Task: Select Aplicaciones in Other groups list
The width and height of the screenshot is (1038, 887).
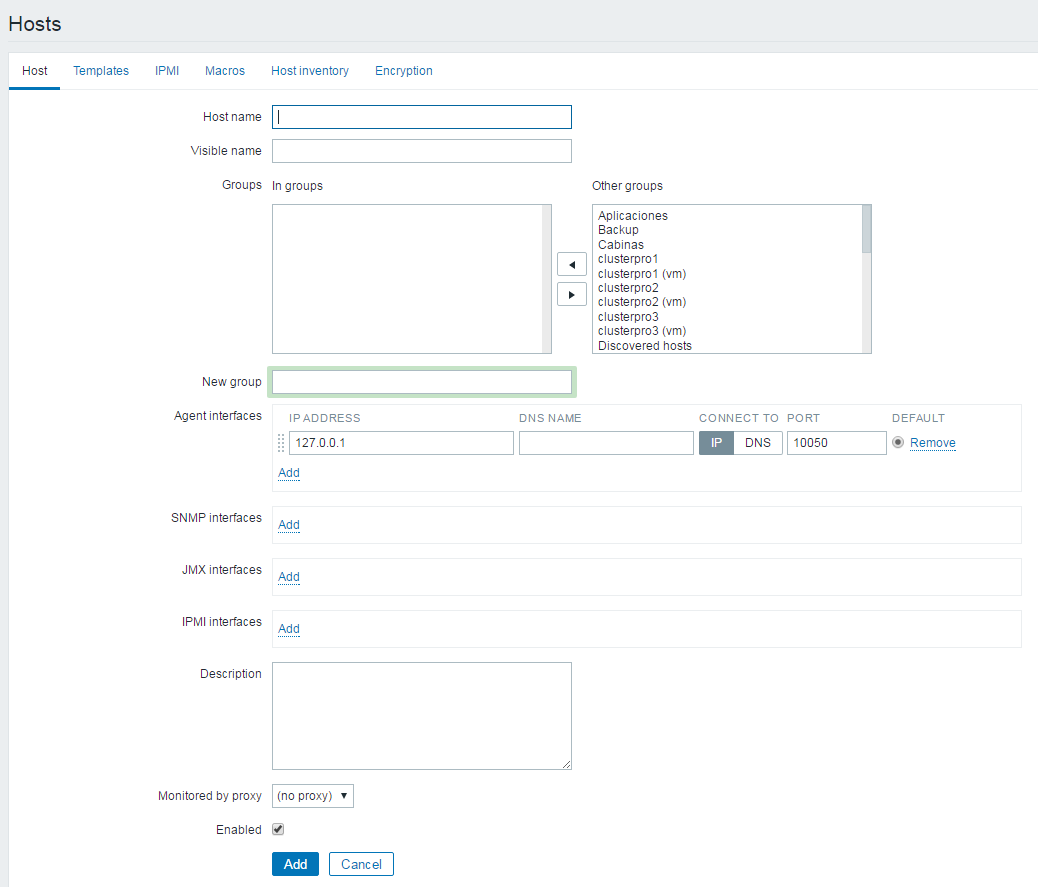Action: pos(633,216)
